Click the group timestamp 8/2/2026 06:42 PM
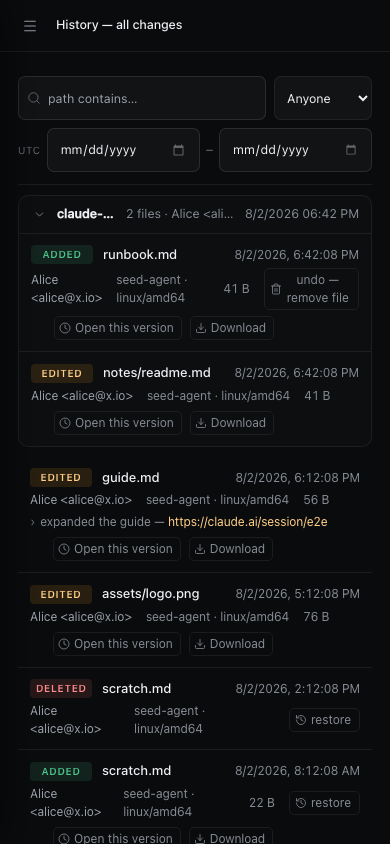This screenshot has width=390, height=844. click(302, 214)
